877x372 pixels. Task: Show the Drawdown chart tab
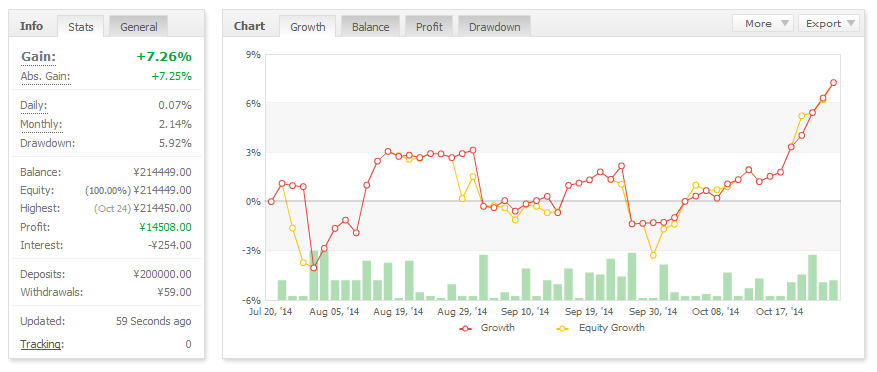pos(494,26)
